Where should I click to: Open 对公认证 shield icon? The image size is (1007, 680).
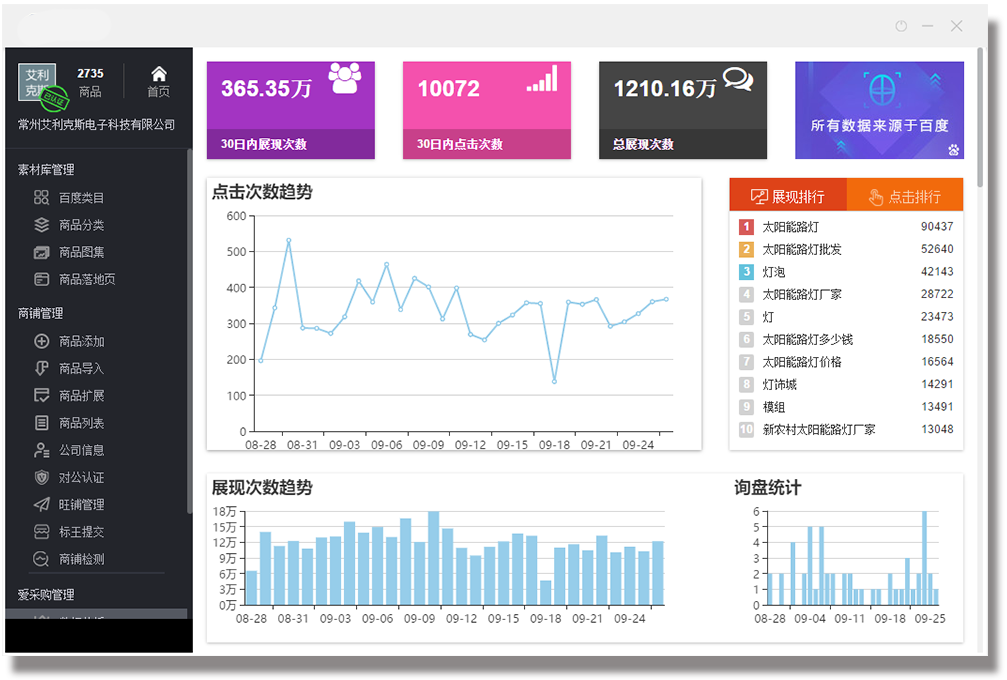pyautogui.click(x=42, y=477)
